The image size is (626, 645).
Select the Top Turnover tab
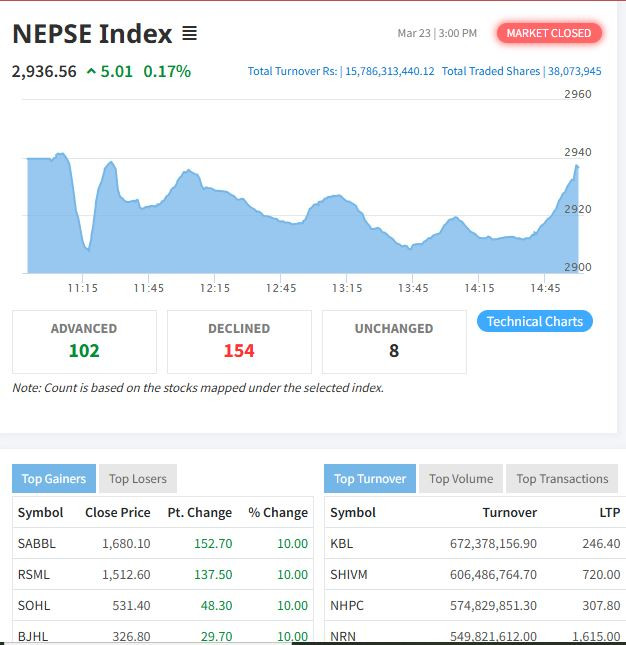[x=370, y=479]
